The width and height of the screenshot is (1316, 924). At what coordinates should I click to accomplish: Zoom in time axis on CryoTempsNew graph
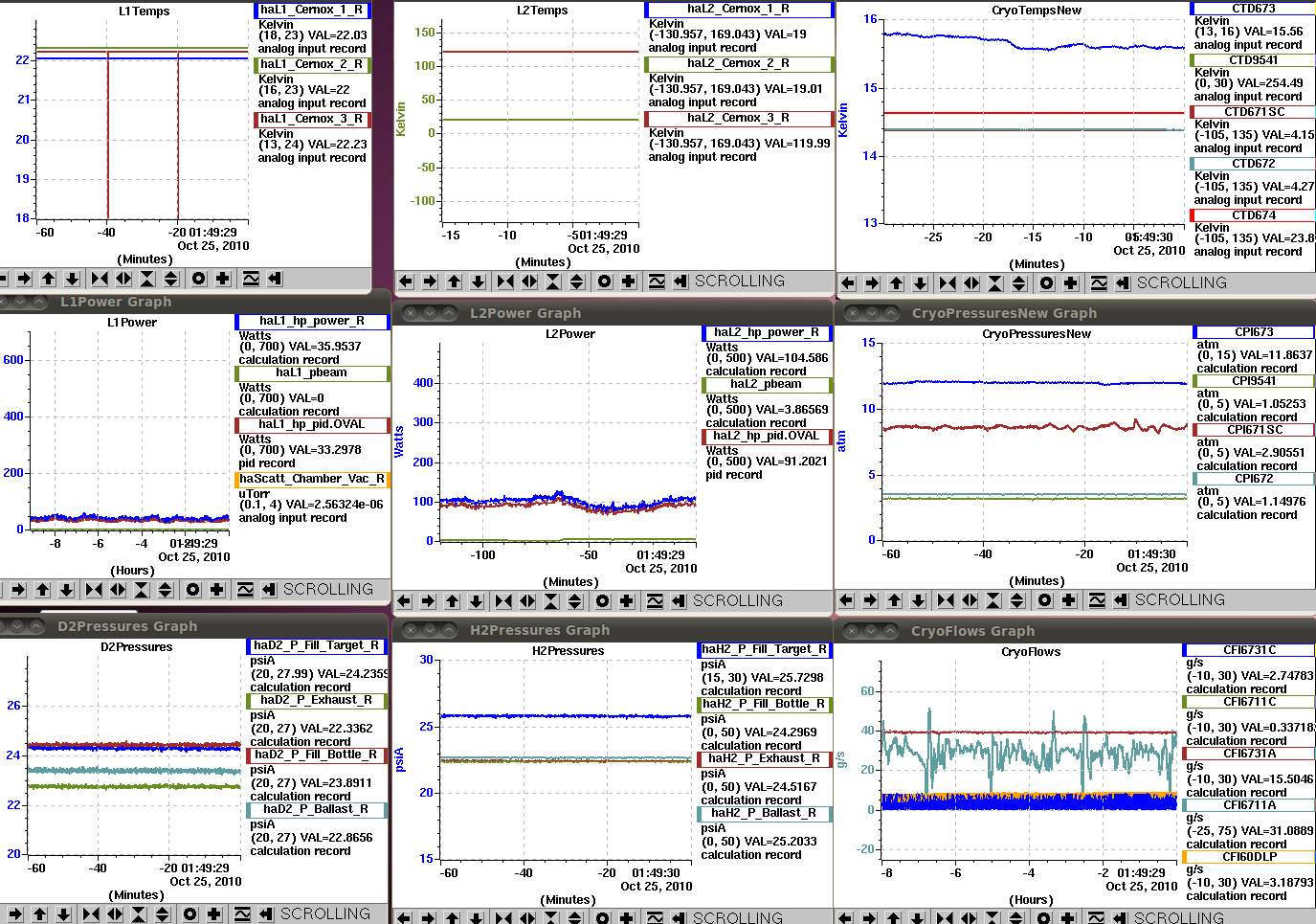(x=948, y=283)
